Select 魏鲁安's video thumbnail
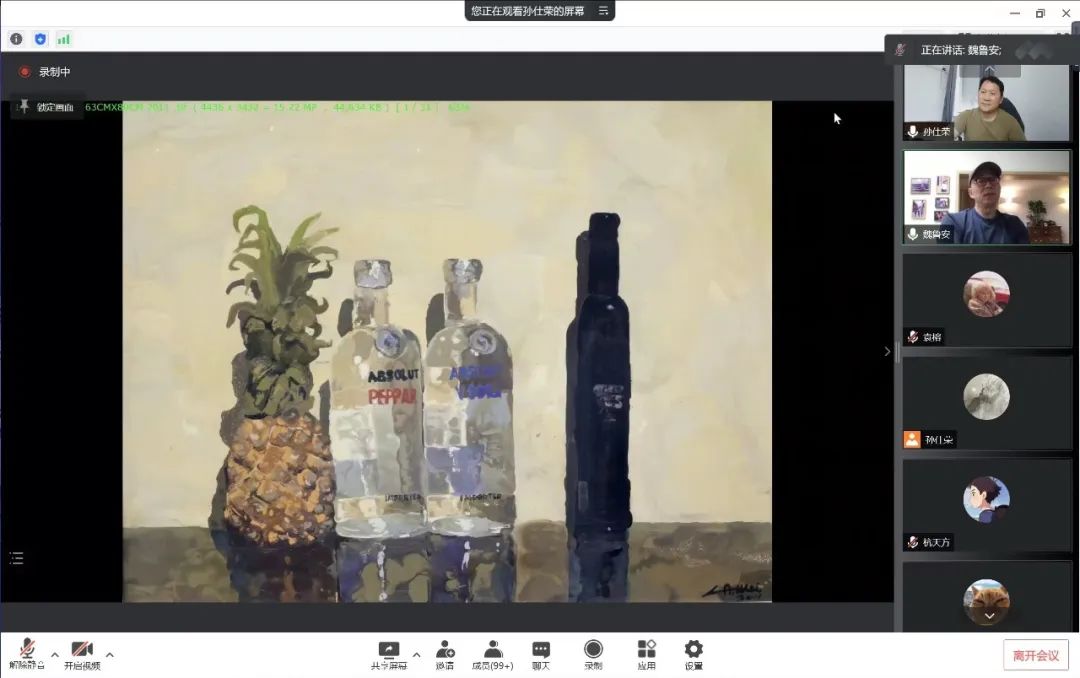The width and height of the screenshot is (1080, 678). coord(986,197)
